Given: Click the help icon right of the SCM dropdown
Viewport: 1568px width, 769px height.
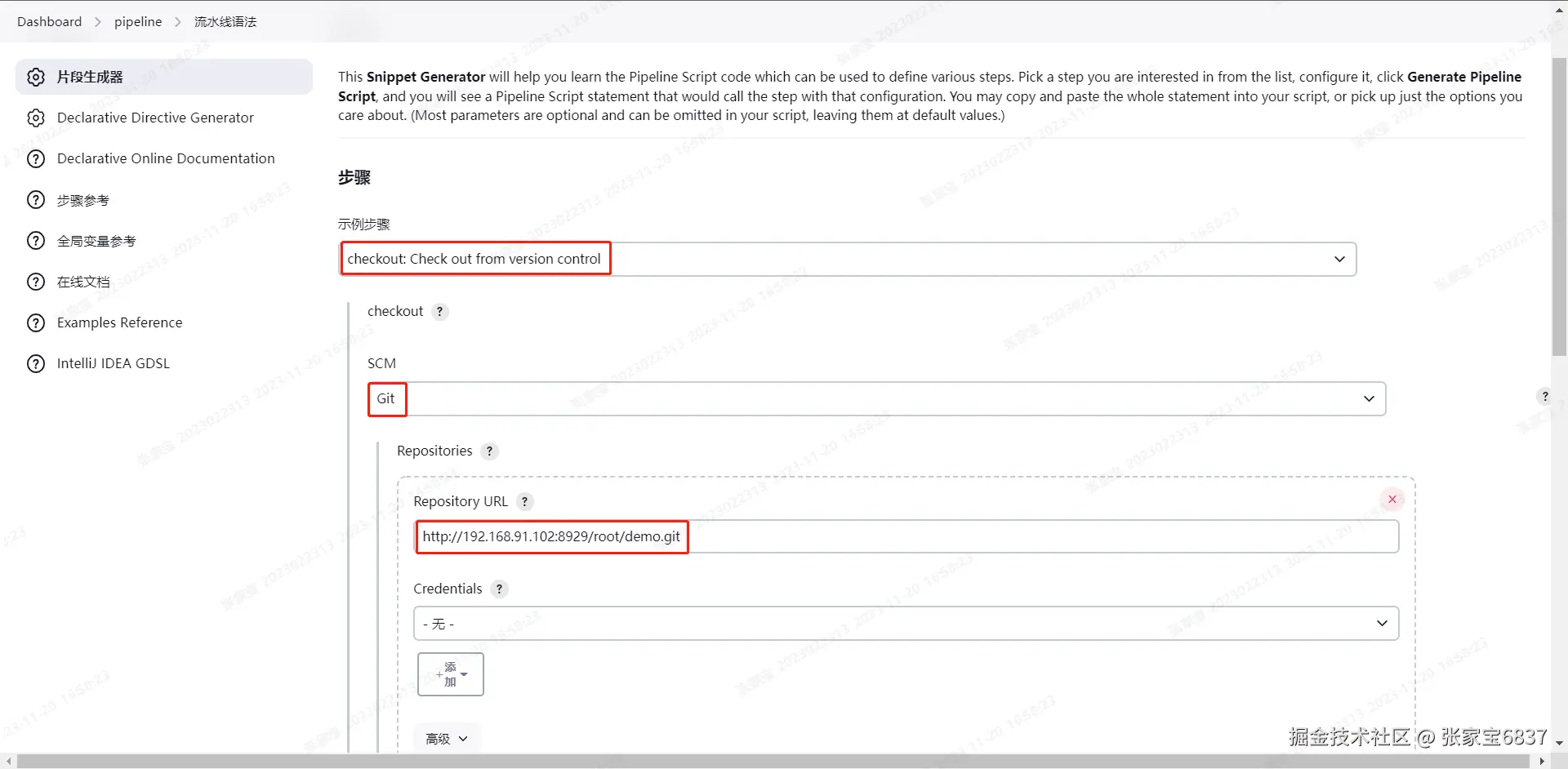Looking at the screenshot, I should pyautogui.click(x=1544, y=396).
